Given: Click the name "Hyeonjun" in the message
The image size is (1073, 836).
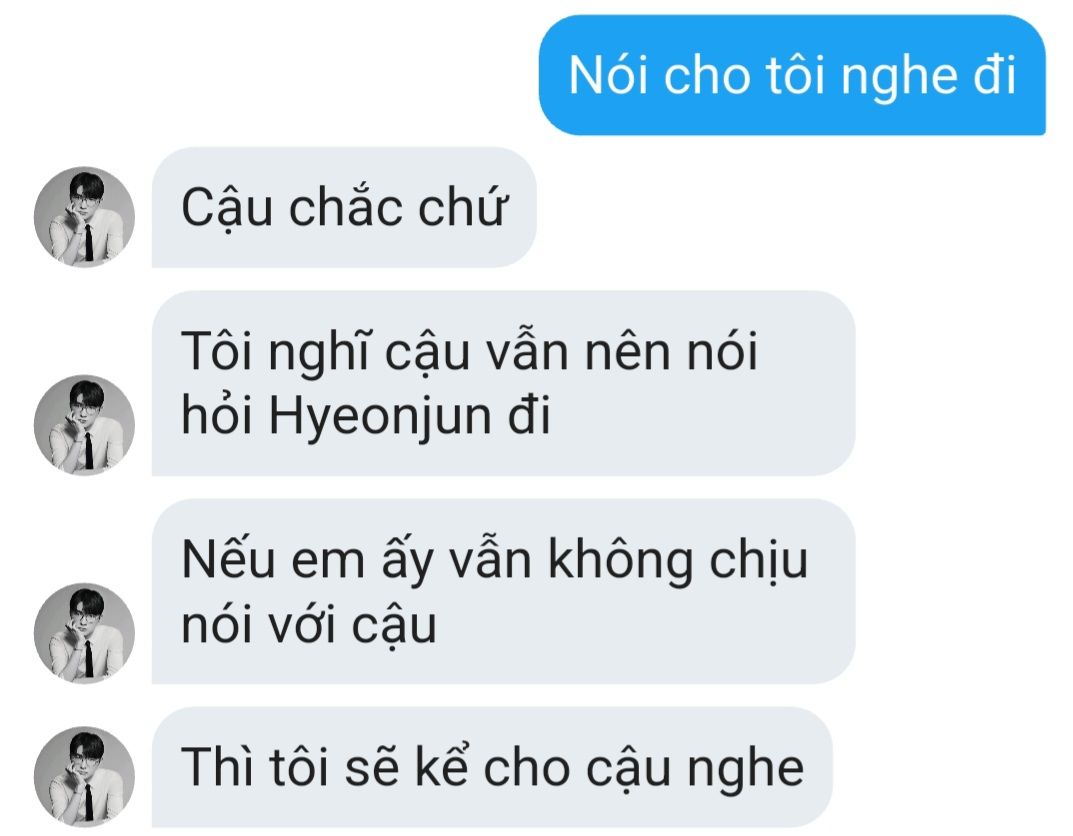Looking at the screenshot, I should (x=380, y=417).
